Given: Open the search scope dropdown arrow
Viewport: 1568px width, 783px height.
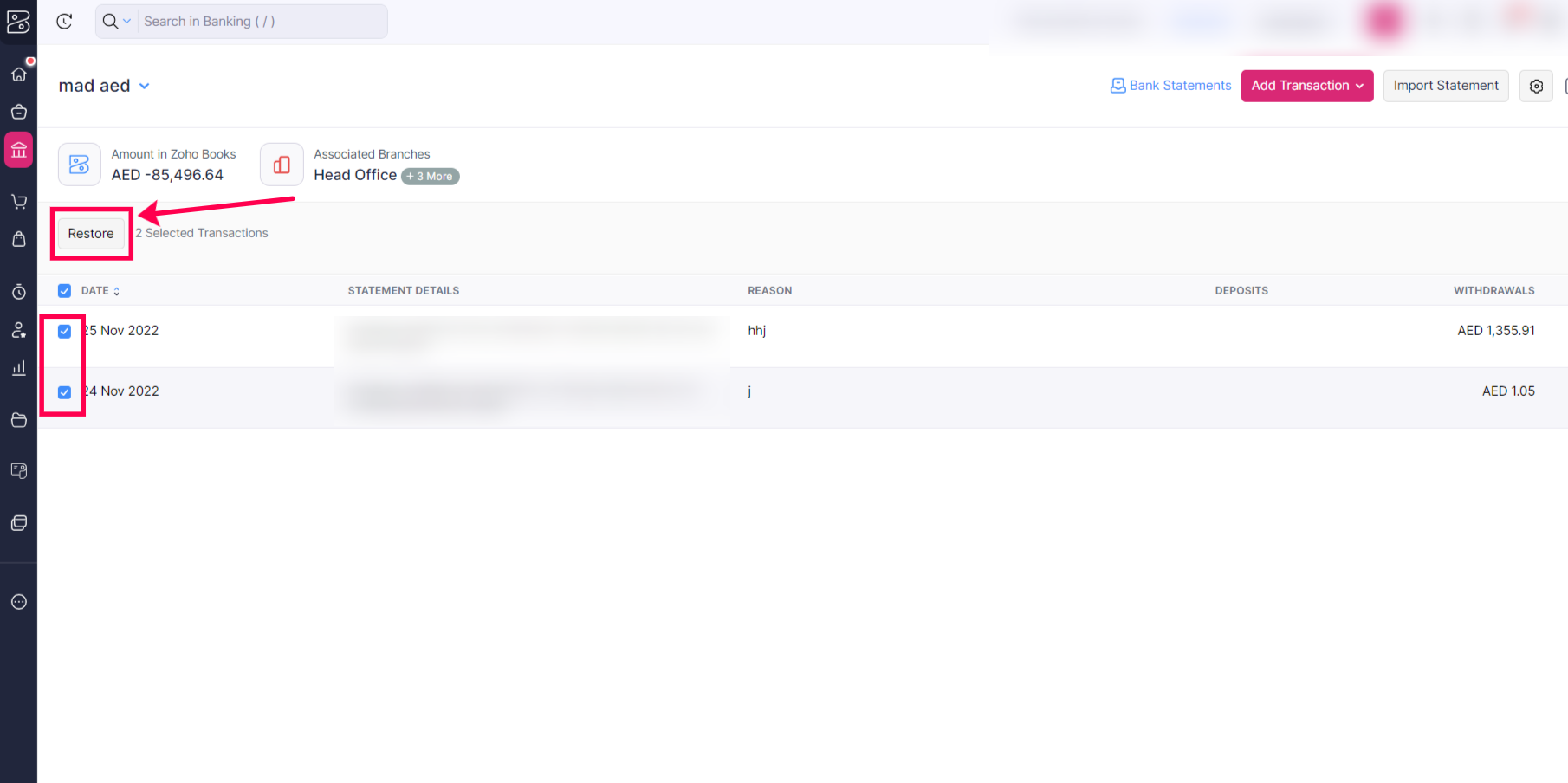Looking at the screenshot, I should [x=126, y=22].
